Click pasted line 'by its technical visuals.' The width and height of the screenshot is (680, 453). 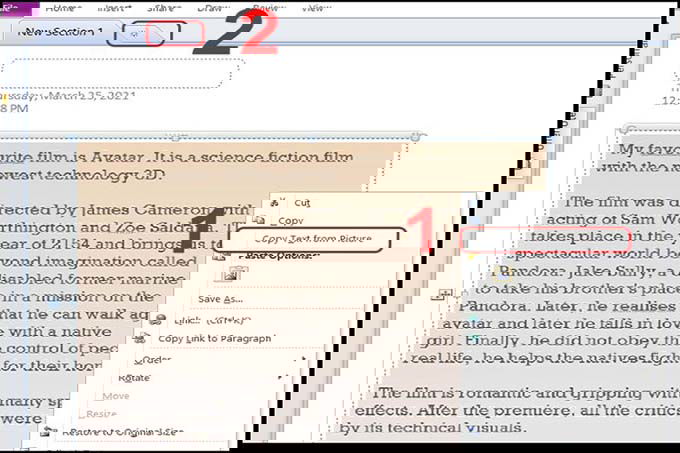[x=432, y=428]
